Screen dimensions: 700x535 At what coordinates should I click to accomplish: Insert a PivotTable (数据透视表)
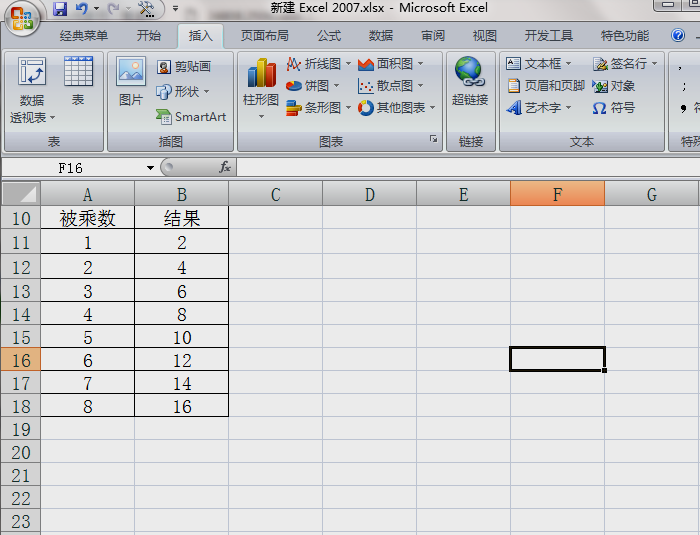click(x=32, y=90)
